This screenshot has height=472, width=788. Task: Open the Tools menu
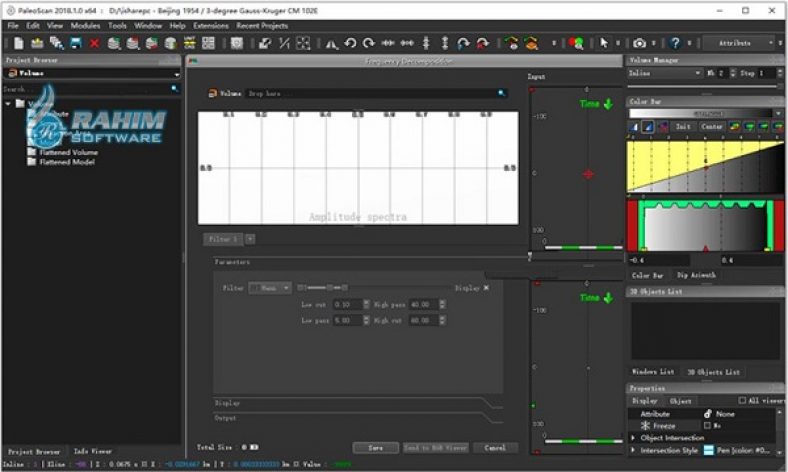pyautogui.click(x=117, y=26)
